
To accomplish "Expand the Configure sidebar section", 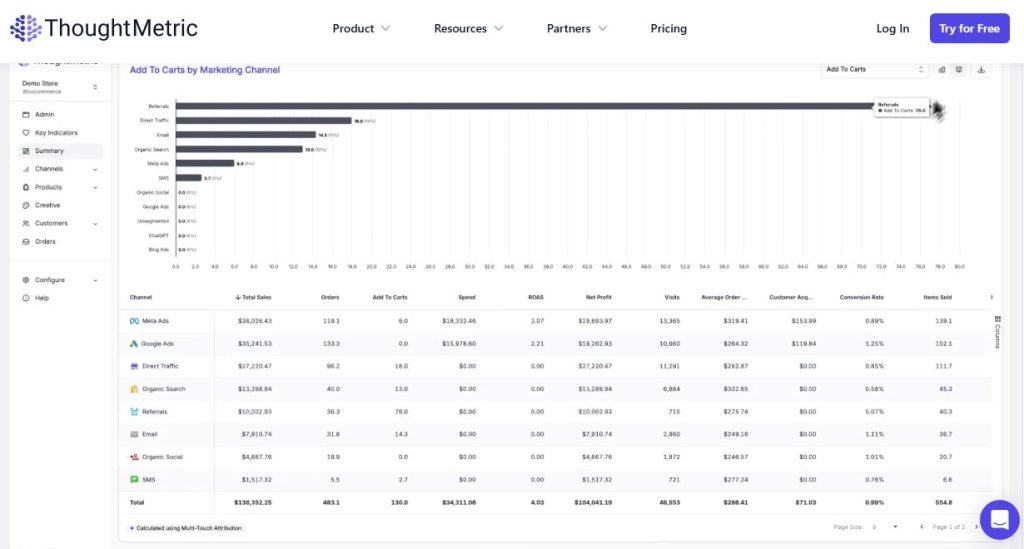I will (x=95, y=280).
